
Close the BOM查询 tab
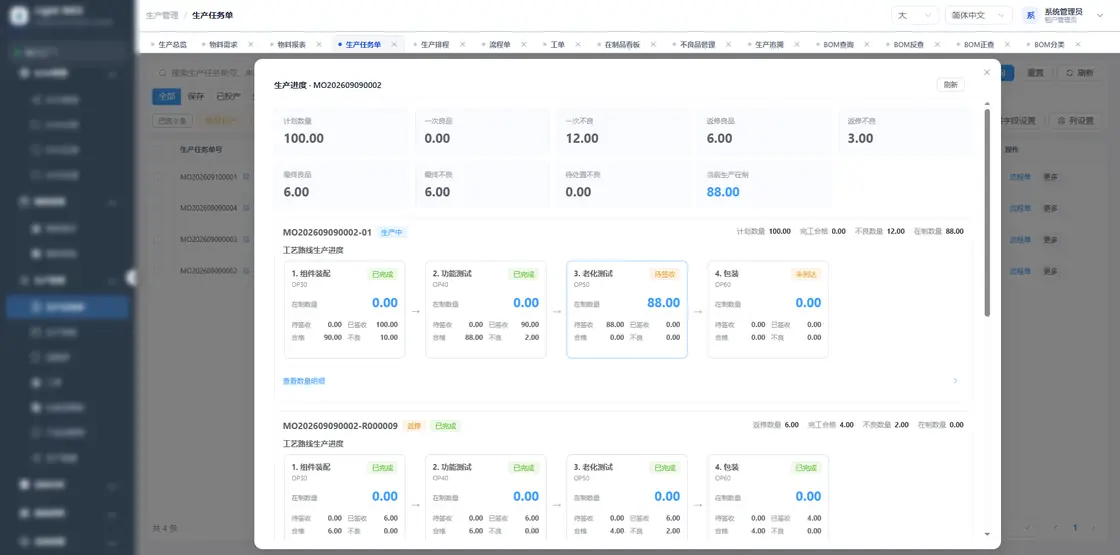coord(867,44)
